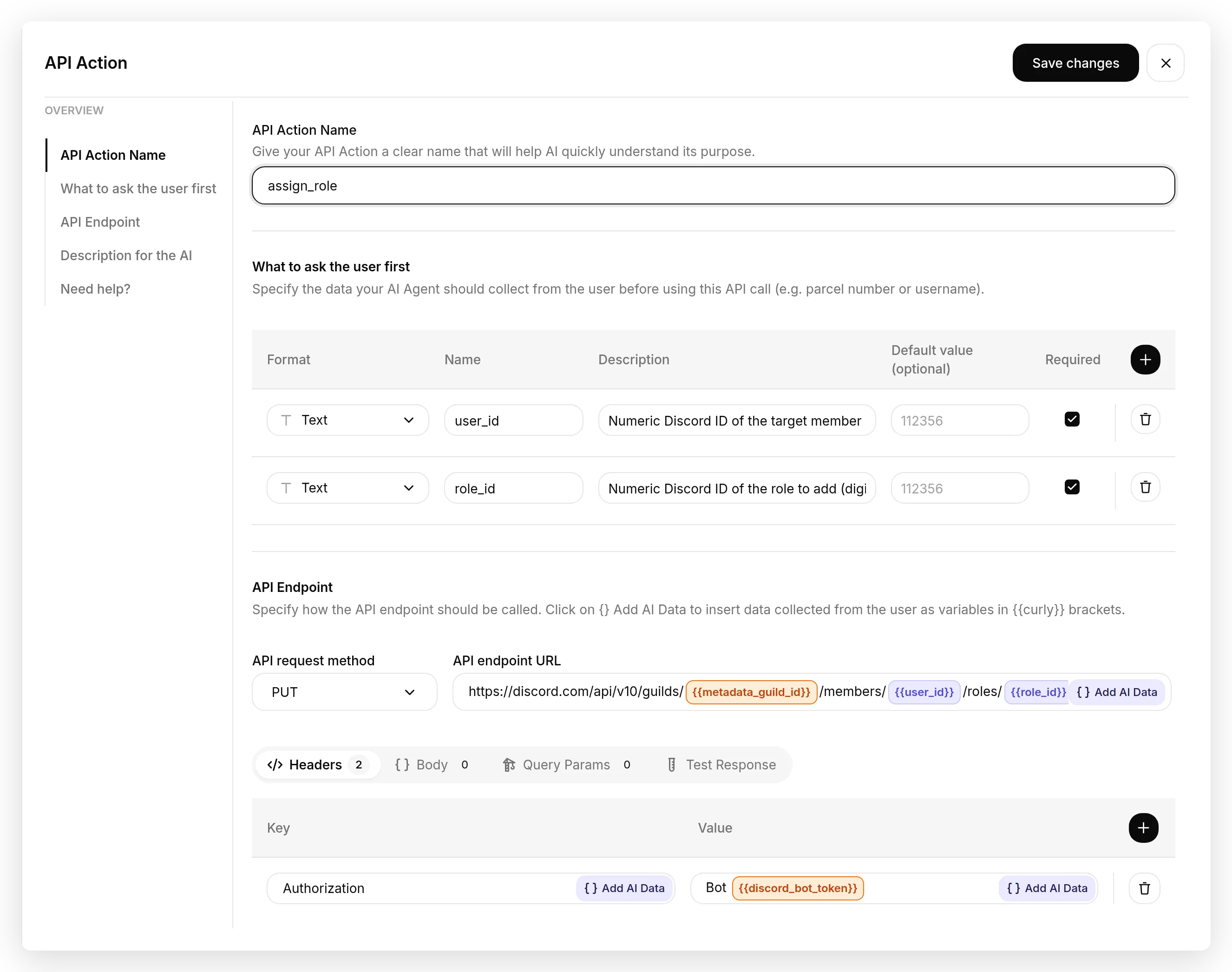
Task: Click the text icon in user_id Format
Action: pyautogui.click(x=286, y=420)
